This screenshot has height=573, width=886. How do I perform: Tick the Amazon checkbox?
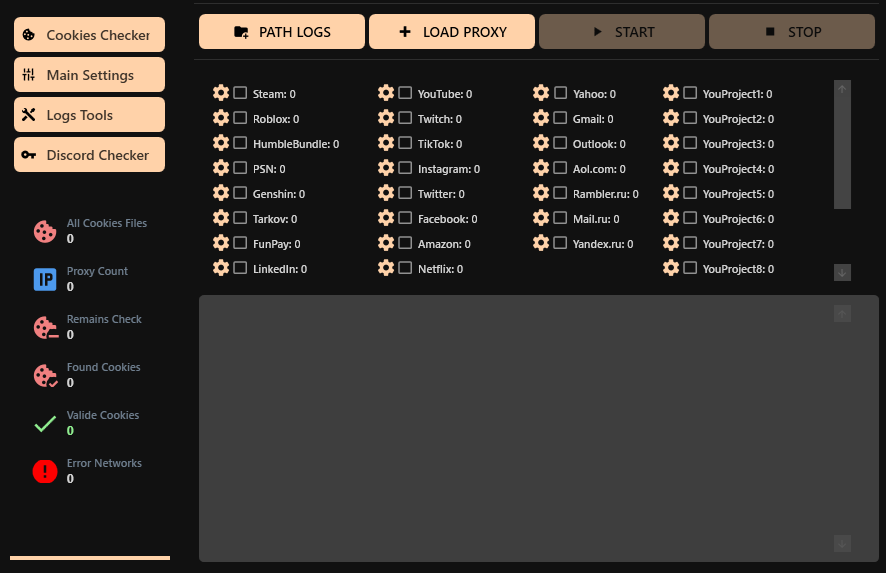coord(405,242)
